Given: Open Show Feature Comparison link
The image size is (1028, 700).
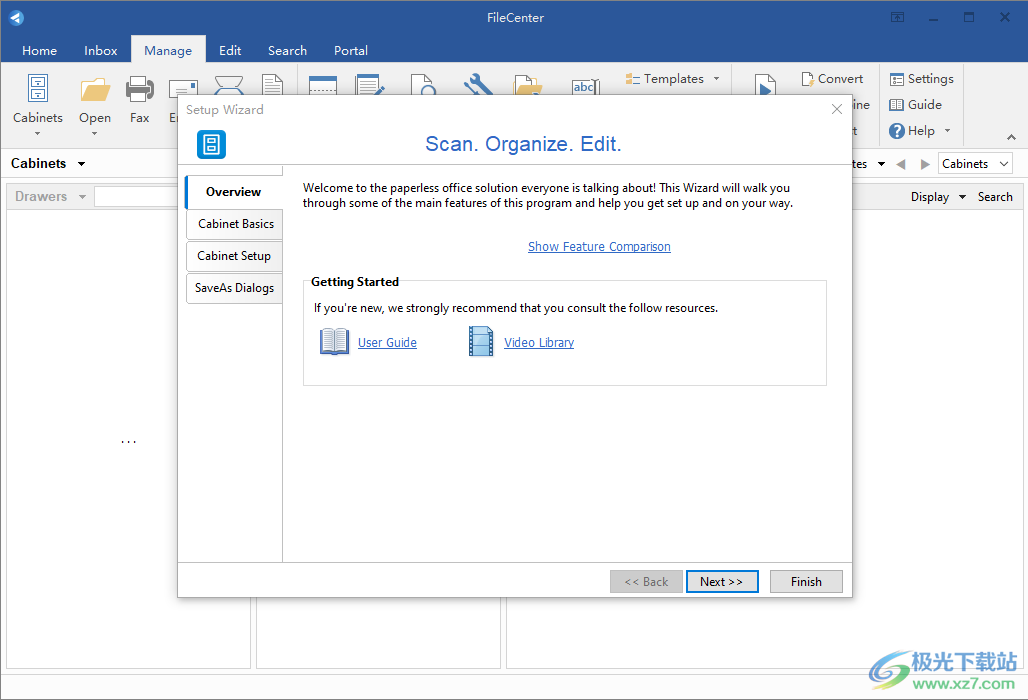Looking at the screenshot, I should click(599, 247).
